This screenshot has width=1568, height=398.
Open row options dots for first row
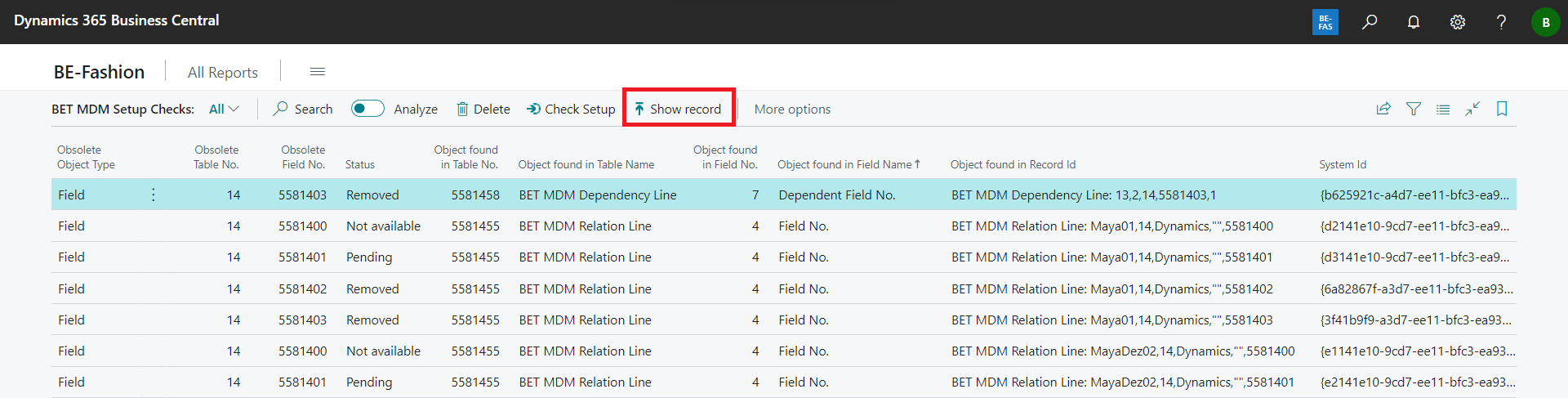(153, 195)
